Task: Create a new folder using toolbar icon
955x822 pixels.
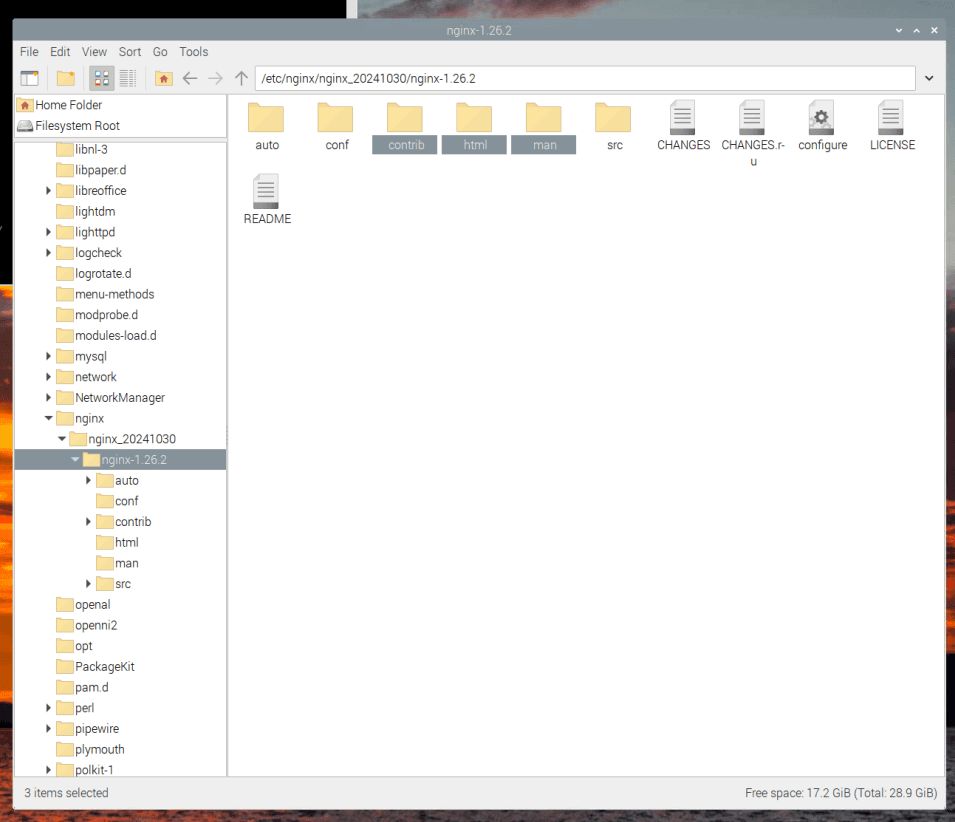Action: pos(66,78)
